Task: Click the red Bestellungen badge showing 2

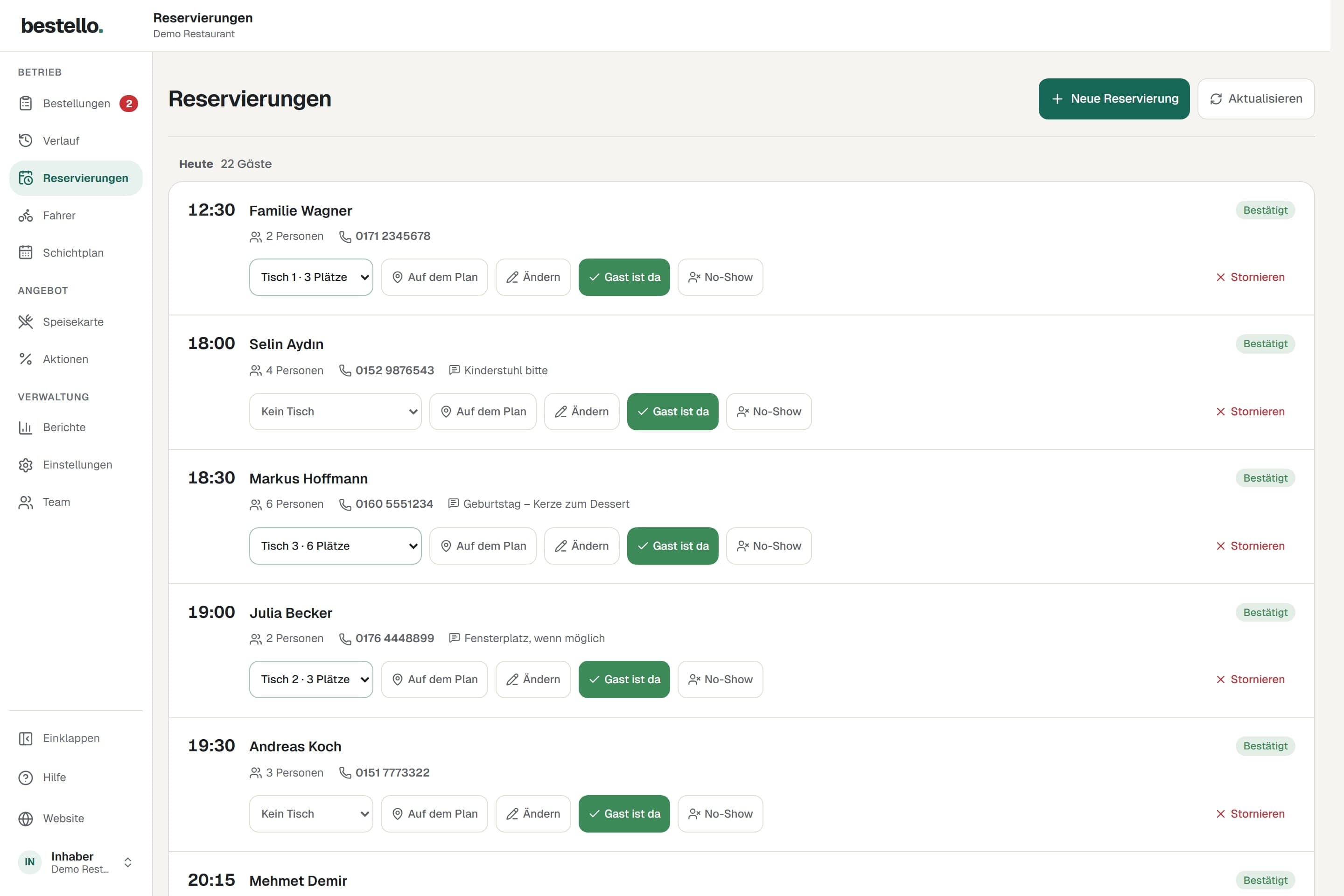Action: point(129,104)
